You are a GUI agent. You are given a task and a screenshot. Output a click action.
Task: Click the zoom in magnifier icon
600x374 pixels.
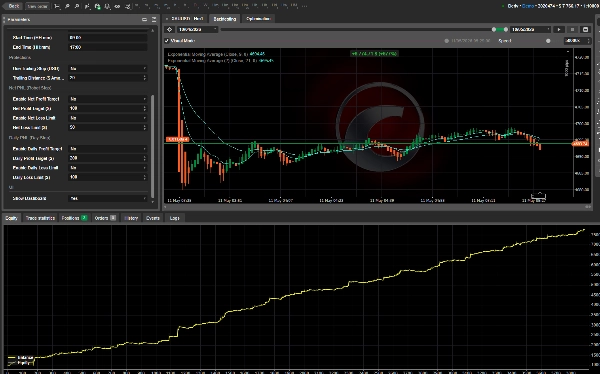[67, 6]
